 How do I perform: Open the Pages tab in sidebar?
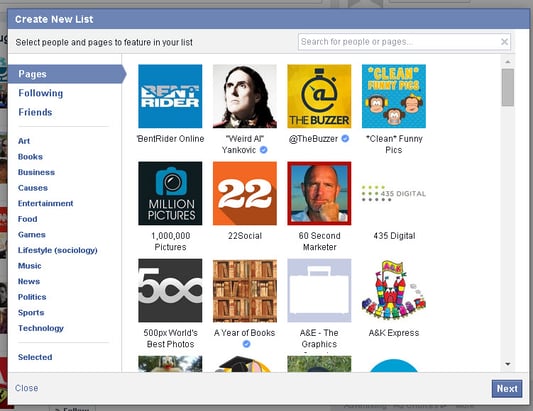coord(67,74)
